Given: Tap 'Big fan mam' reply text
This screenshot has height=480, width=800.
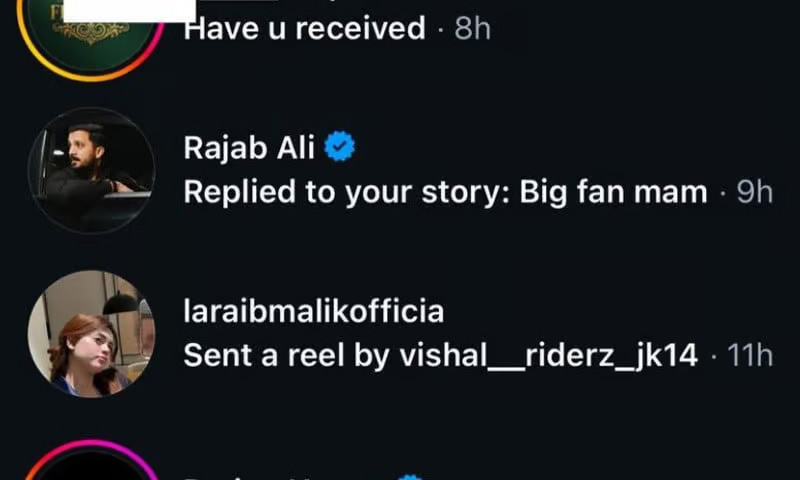Looking at the screenshot, I should (x=613, y=192).
